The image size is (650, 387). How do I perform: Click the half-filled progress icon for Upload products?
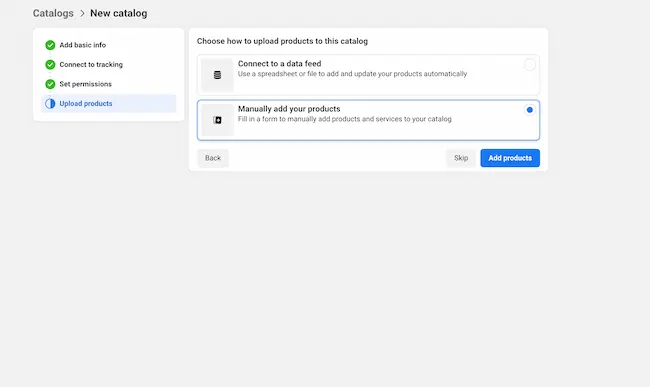pyautogui.click(x=50, y=104)
